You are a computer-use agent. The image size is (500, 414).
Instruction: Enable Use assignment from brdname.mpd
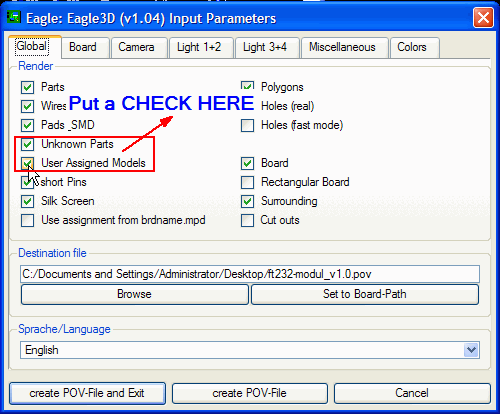pos(27,220)
